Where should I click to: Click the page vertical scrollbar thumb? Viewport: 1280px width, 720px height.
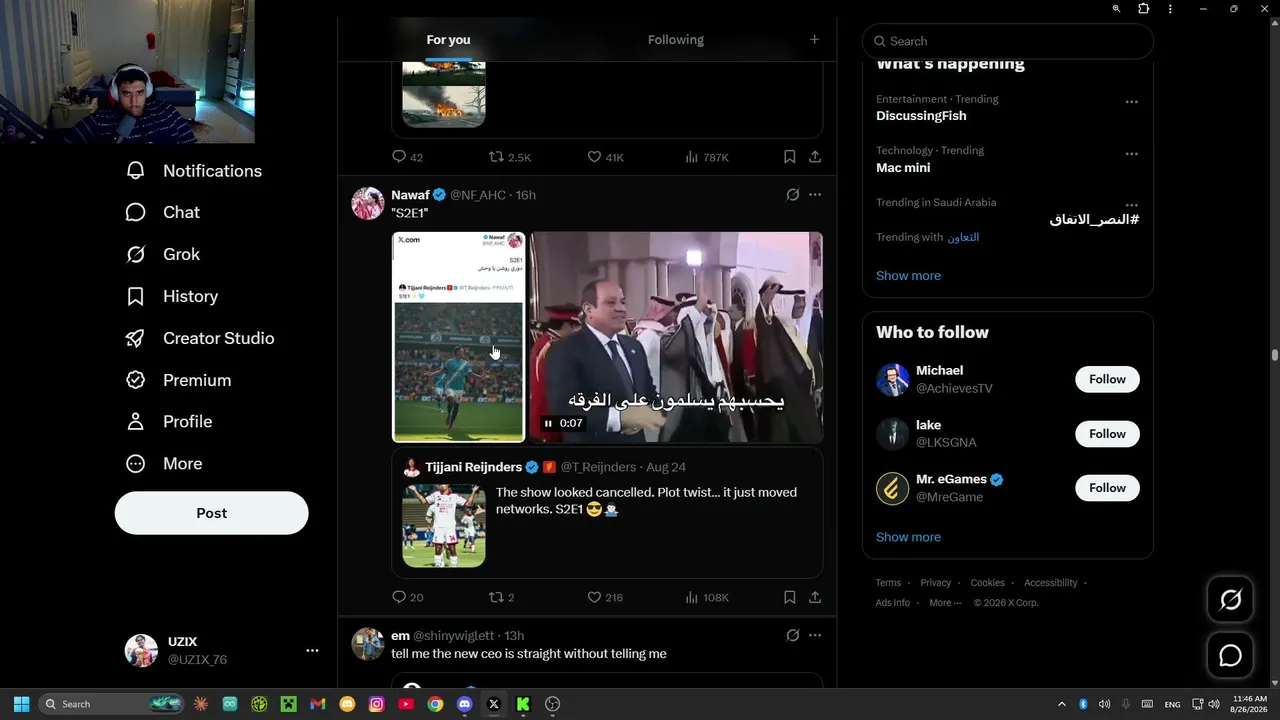pyautogui.click(x=1274, y=355)
